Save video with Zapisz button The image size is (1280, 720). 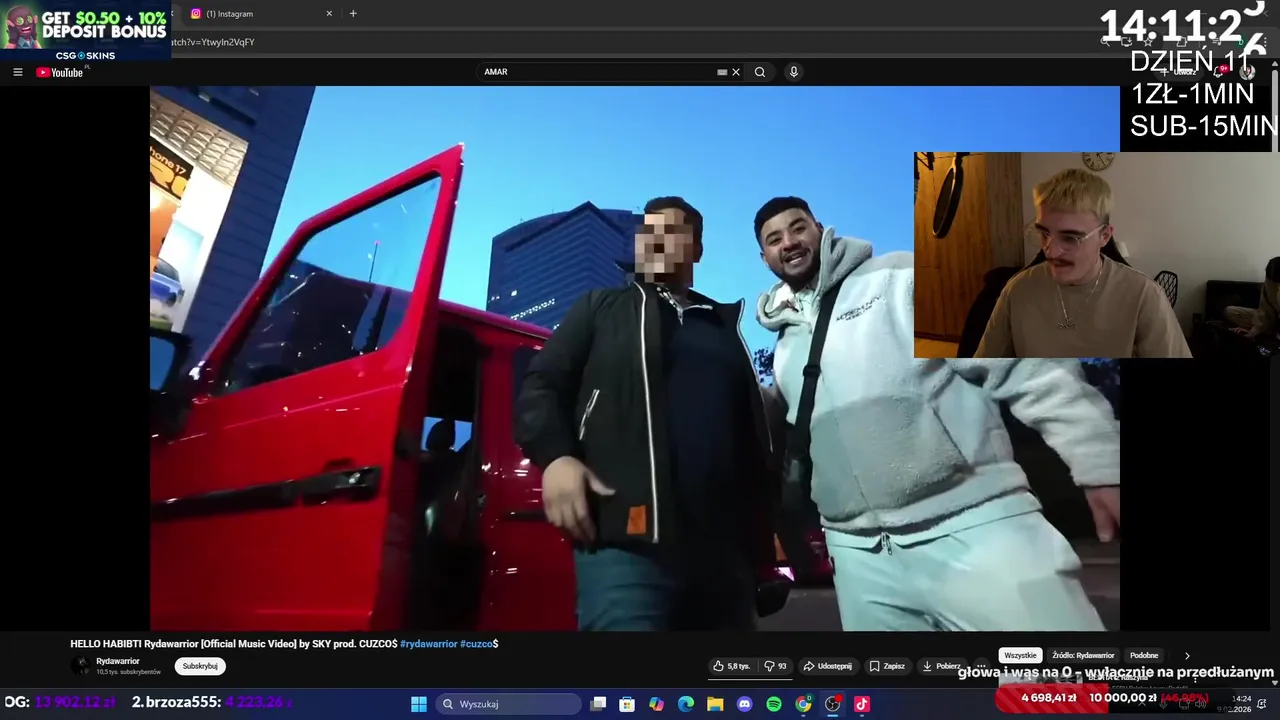(887, 666)
